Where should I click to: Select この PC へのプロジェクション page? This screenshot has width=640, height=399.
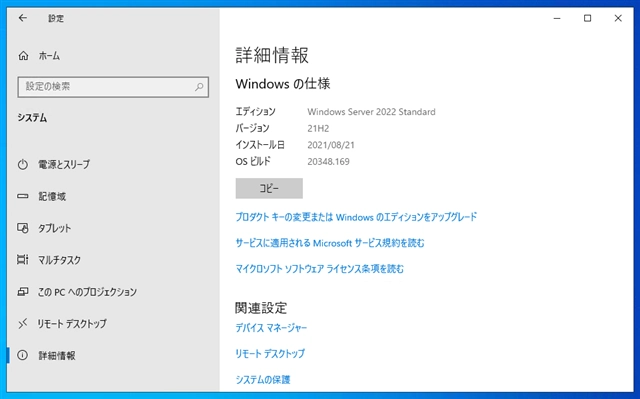[x=87, y=292]
